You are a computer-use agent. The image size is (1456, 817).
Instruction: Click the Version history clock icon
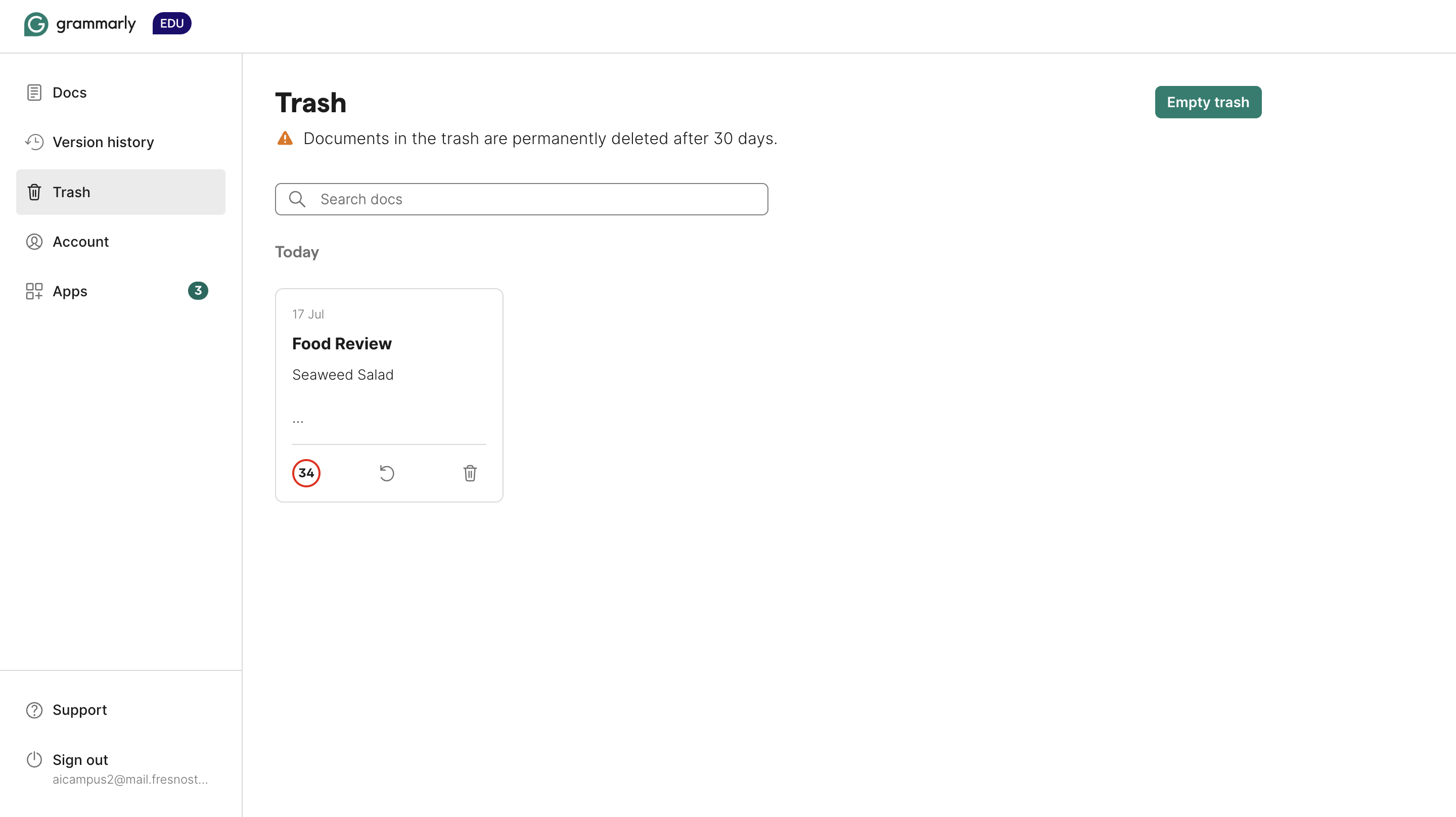click(x=34, y=142)
